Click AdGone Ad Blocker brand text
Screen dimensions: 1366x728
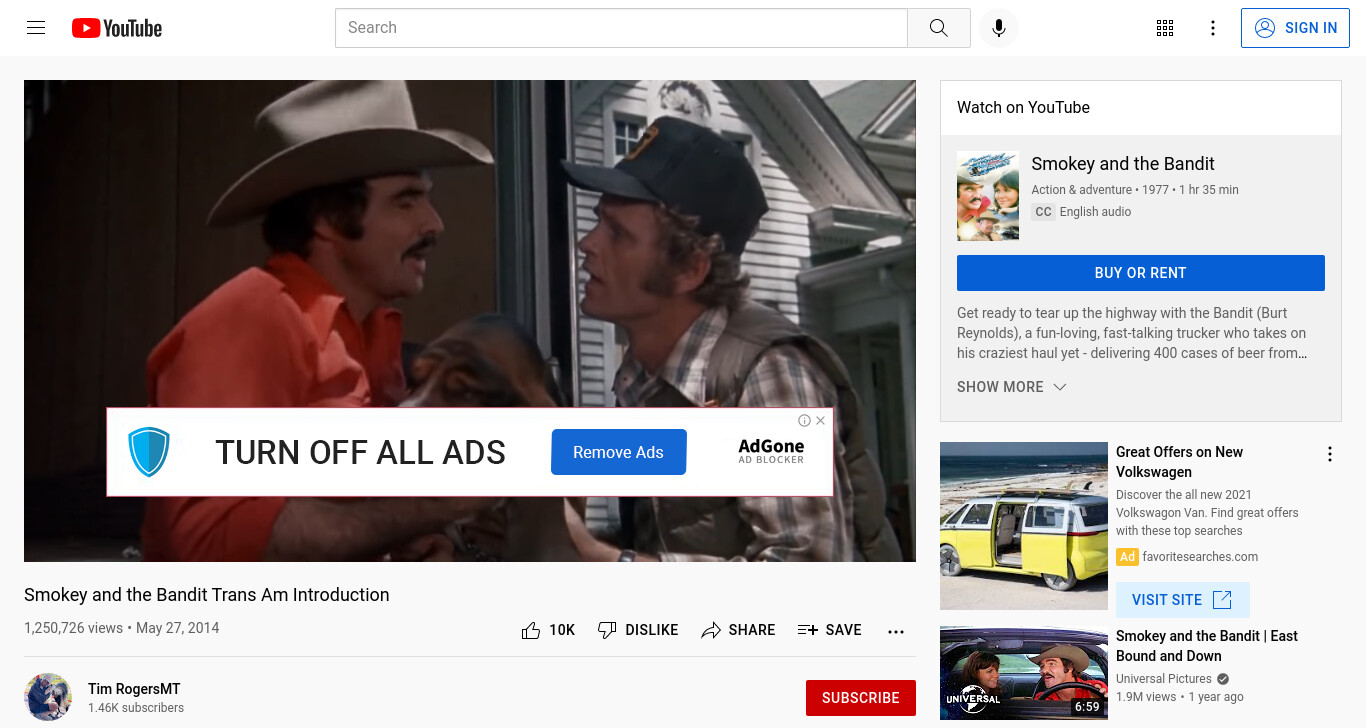(771, 451)
